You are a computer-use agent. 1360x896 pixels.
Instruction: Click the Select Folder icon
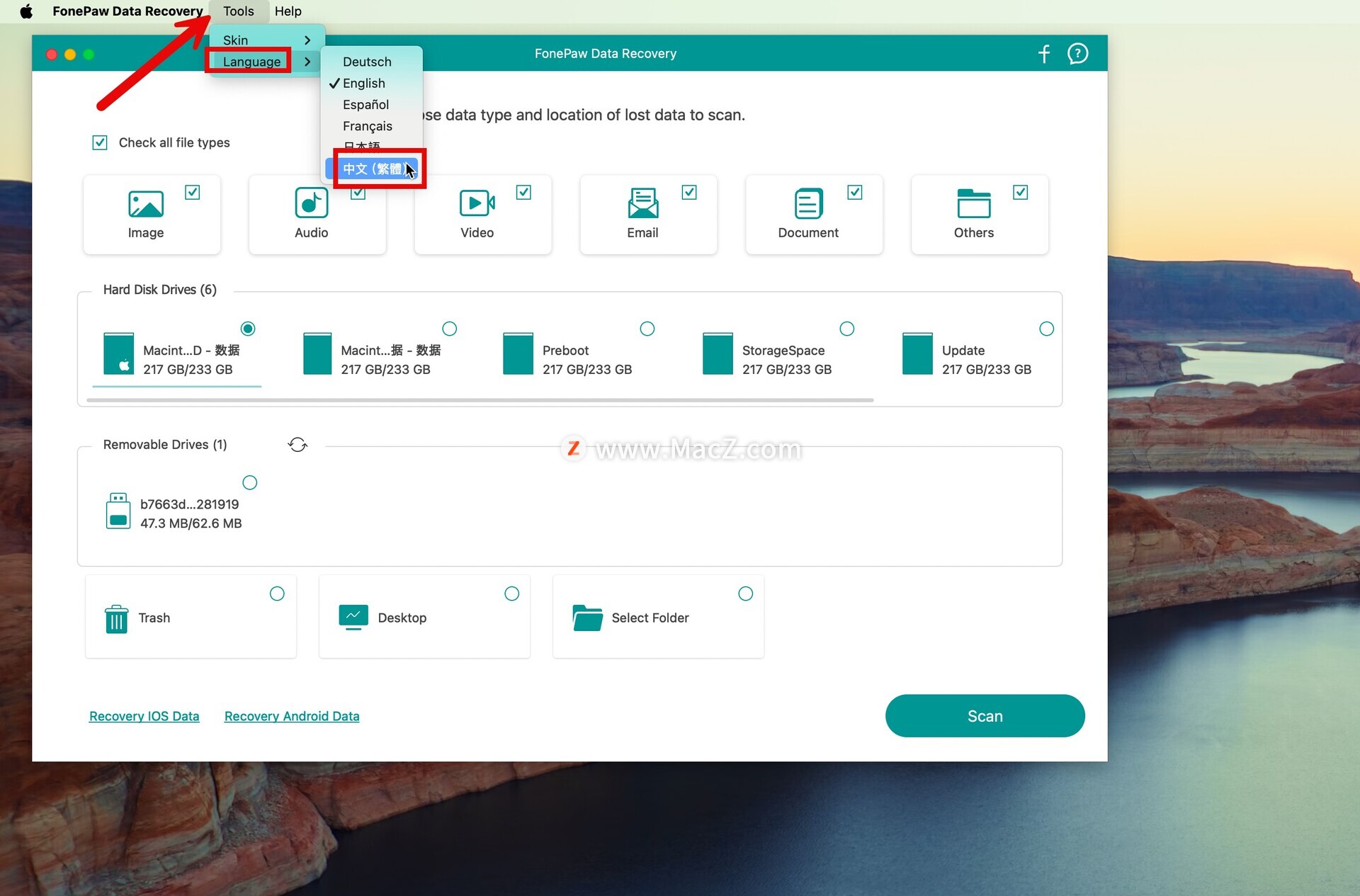pos(587,618)
